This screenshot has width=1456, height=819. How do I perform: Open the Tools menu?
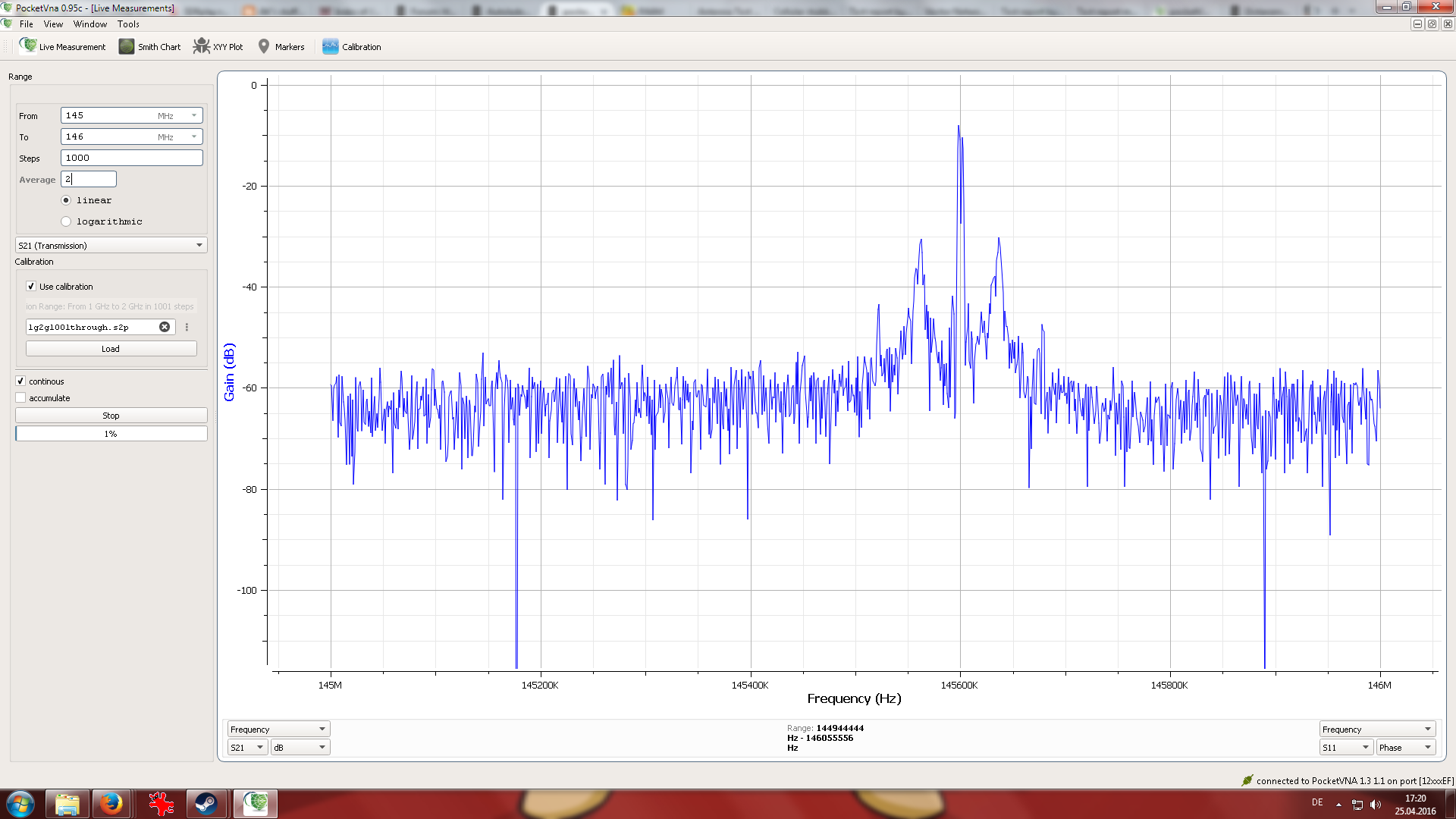(x=128, y=24)
